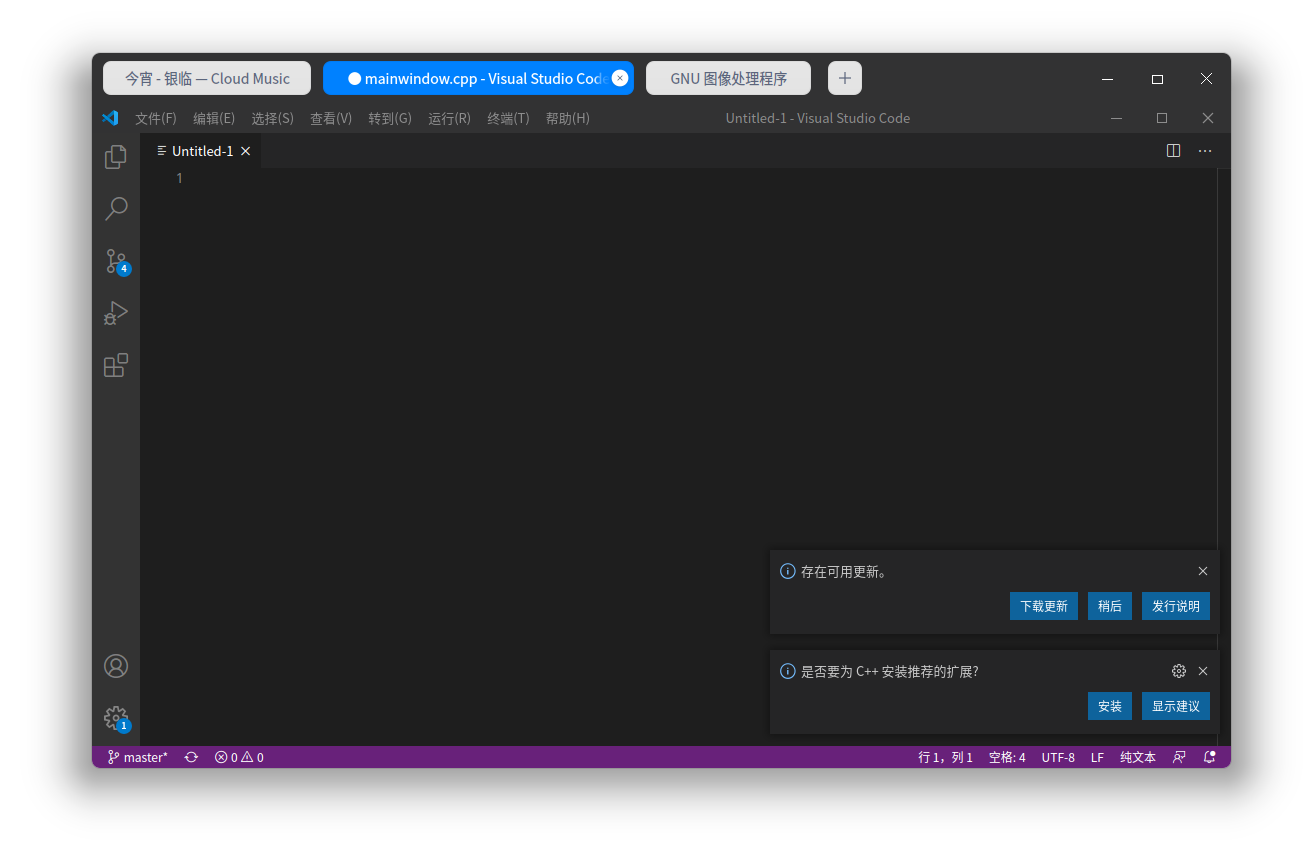Image resolution: width=1314 pixels, height=851 pixels.
Task: Split the editor to the right
Action: click(x=1173, y=151)
